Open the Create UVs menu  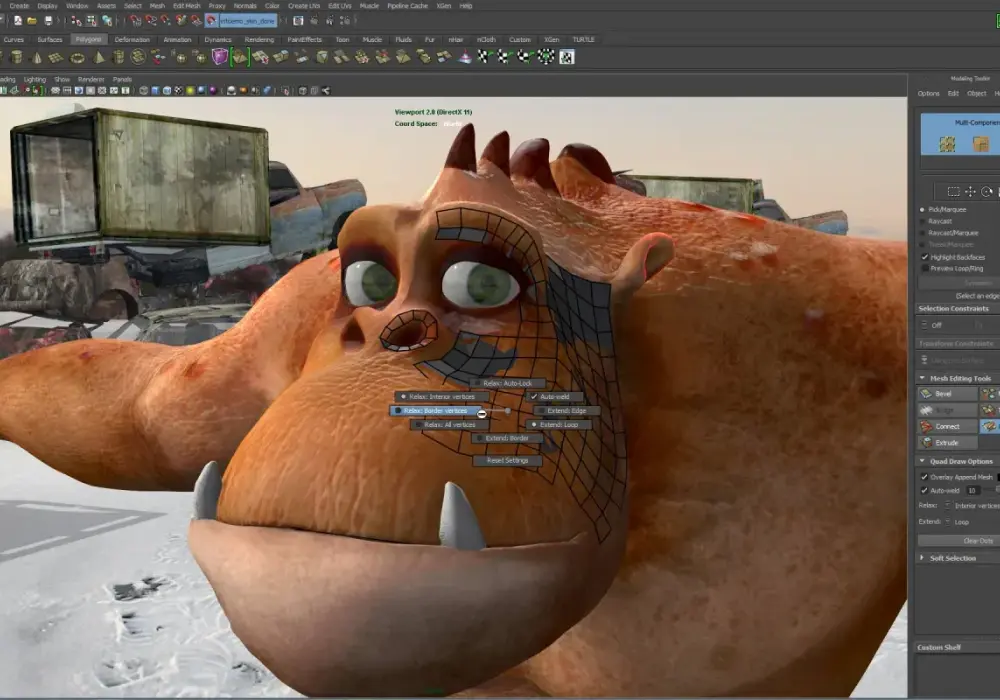tap(304, 6)
